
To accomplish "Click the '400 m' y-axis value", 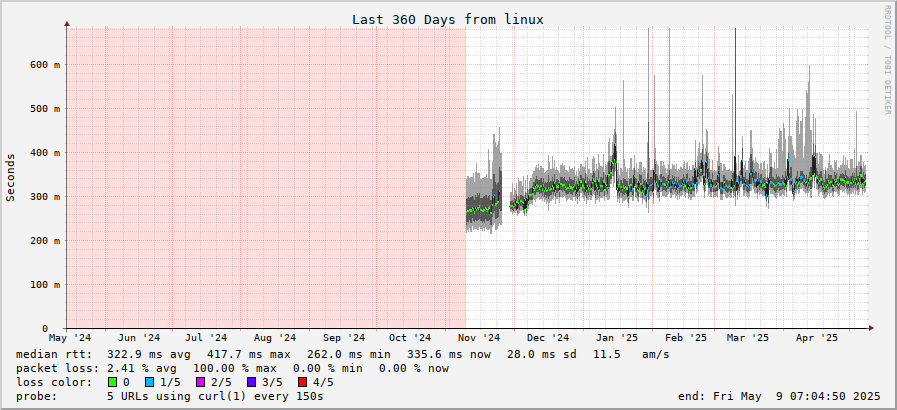I will 45,153.
